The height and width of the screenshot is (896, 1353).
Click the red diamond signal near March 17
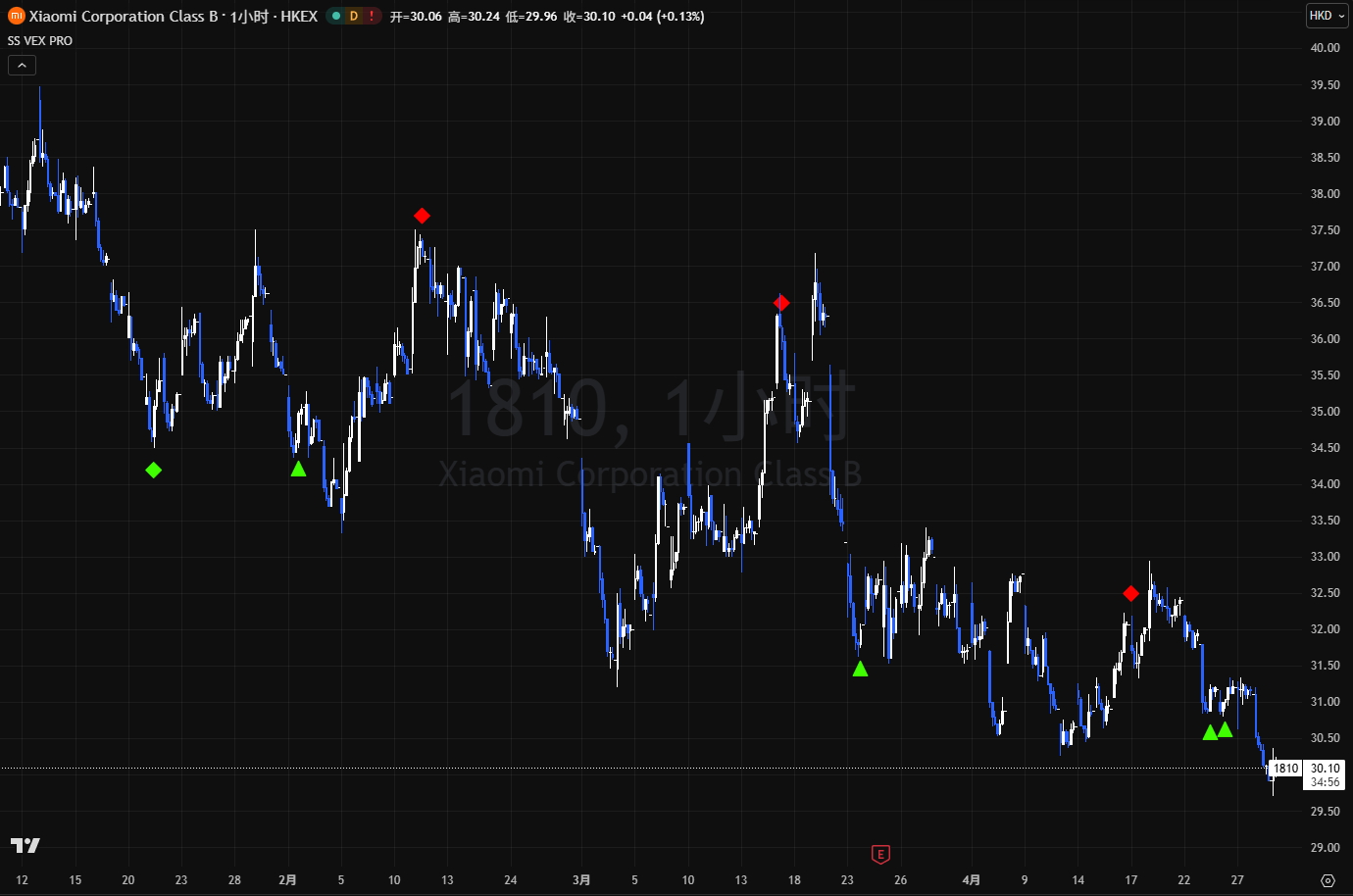coord(781,303)
